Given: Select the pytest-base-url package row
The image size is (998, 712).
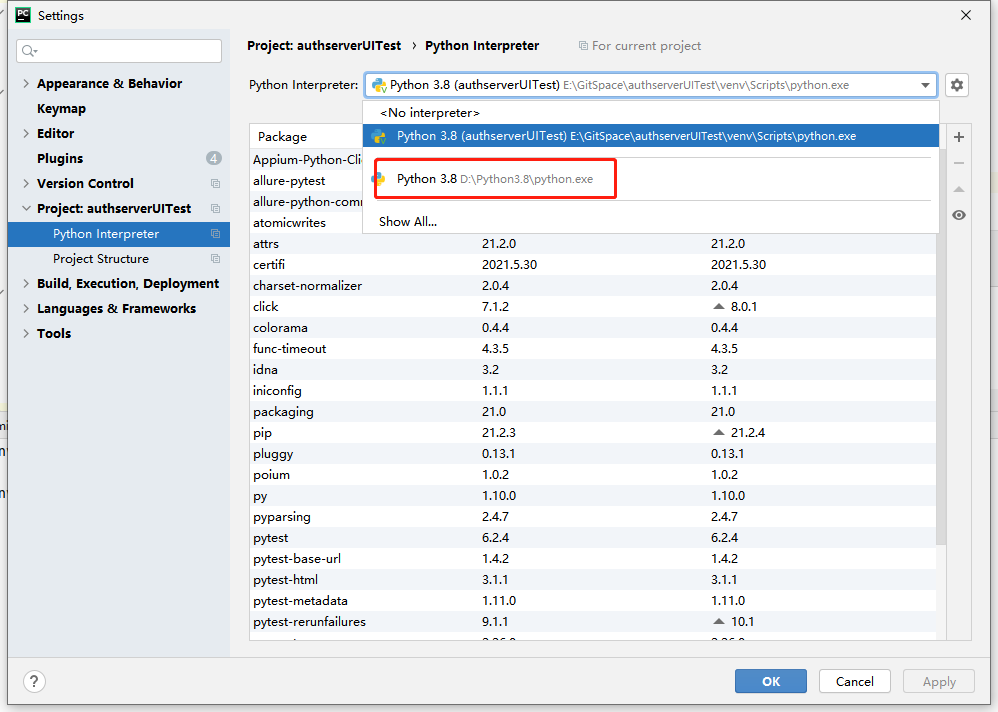Looking at the screenshot, I should [x=593, y=558].
